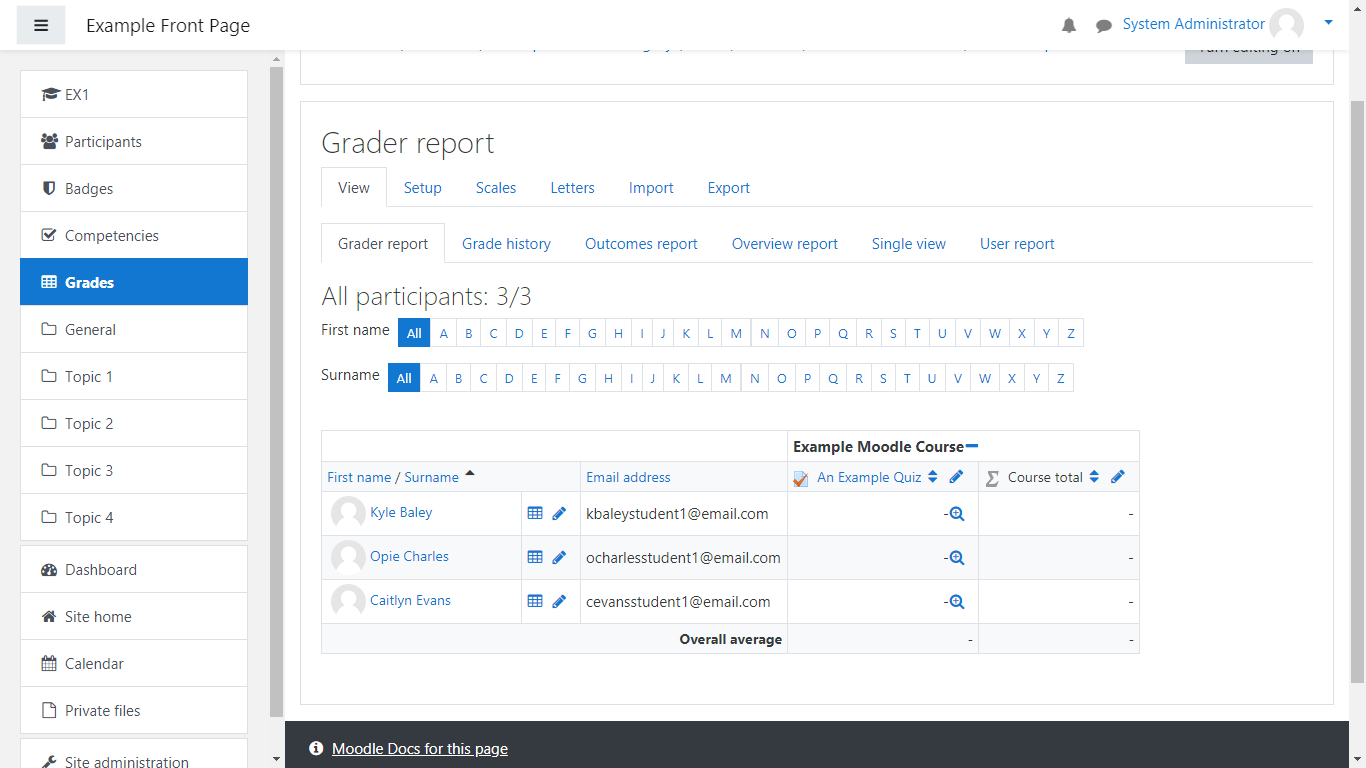
Task: Click the main page vertical scrollbar
Action: coord(1357,390)
